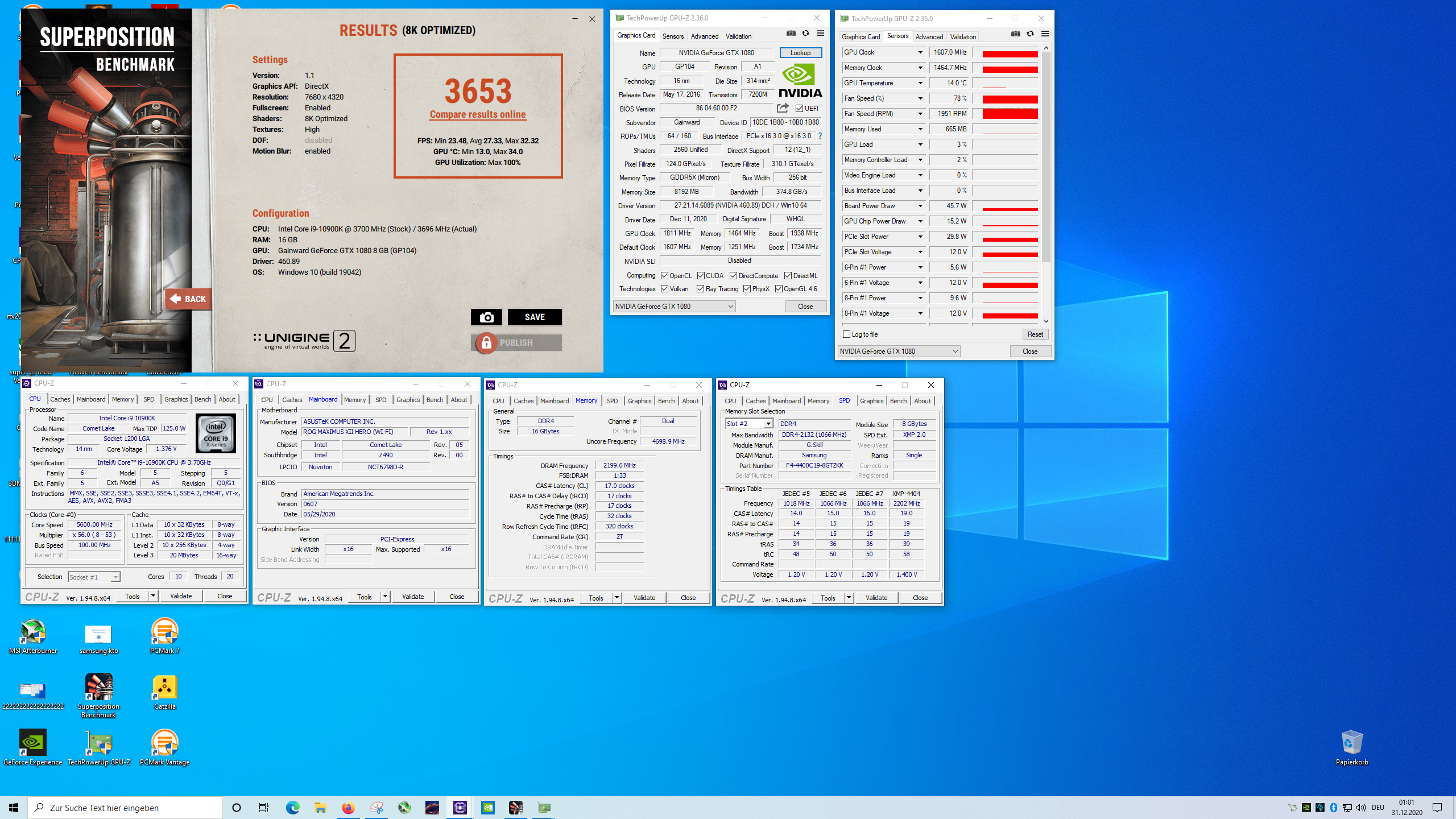Expand the GPU Clock sensor dropdown
This screenshot has height=819, width=1456.
[x=920, y=52]
